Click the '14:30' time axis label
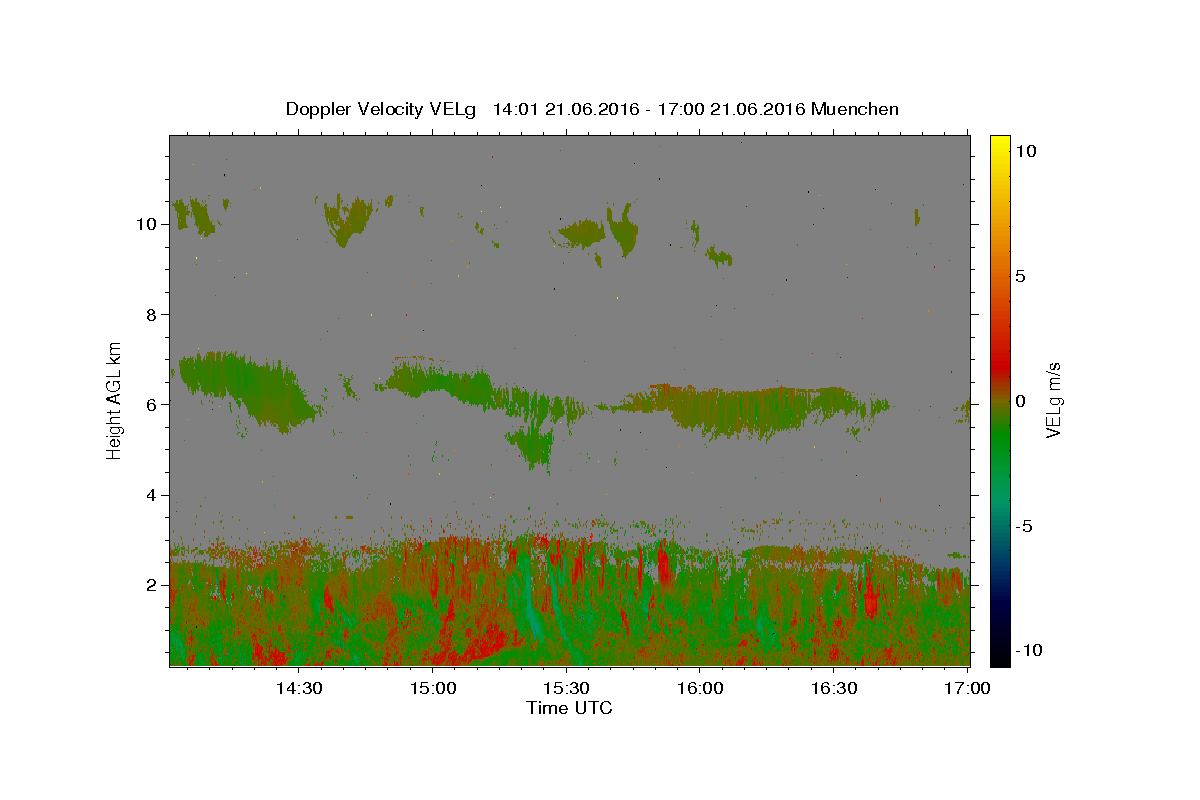This screenshot has width=1200, height=800. 298,689
